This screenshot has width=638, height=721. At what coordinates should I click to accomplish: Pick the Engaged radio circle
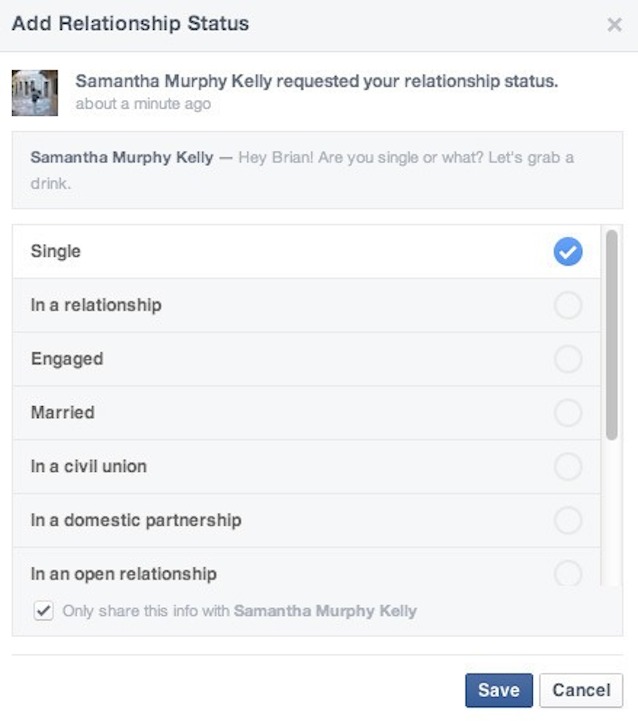[568, 359]
